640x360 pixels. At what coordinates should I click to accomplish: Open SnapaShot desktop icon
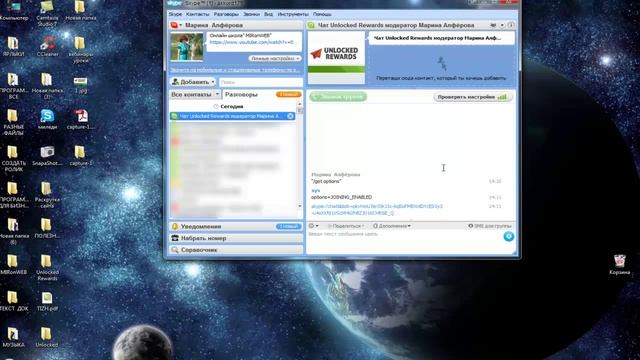47,156
